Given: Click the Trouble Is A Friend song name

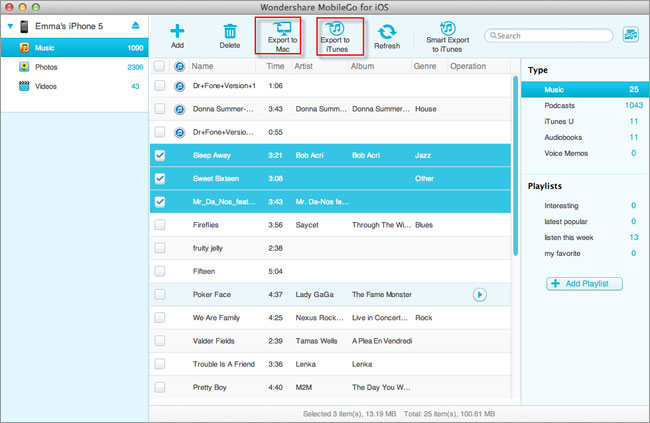Looking at the screenshot, I should 223,365.
